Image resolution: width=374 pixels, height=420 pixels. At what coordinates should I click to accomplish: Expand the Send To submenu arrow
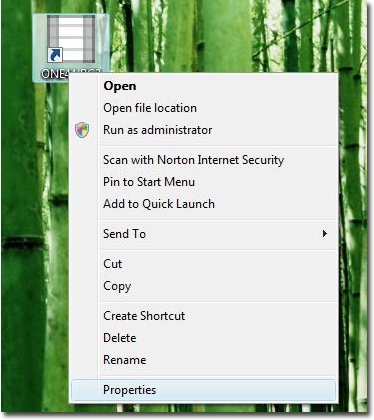pos(325,234)
